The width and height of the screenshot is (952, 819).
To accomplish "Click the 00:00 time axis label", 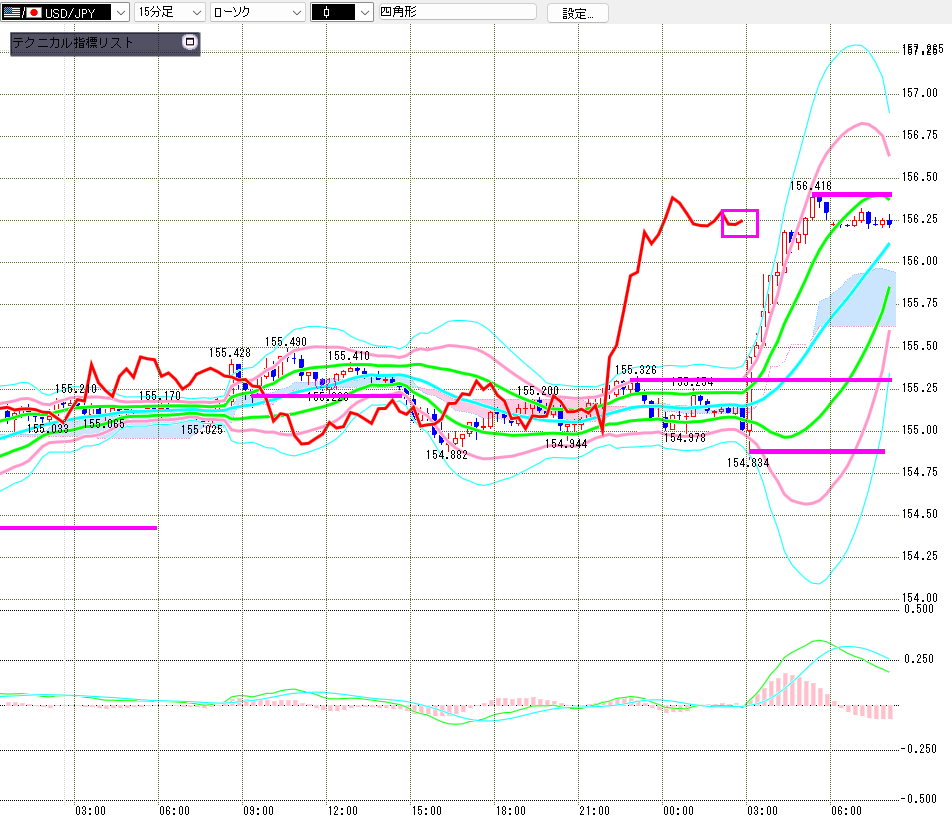I will [x=678, y=811].
